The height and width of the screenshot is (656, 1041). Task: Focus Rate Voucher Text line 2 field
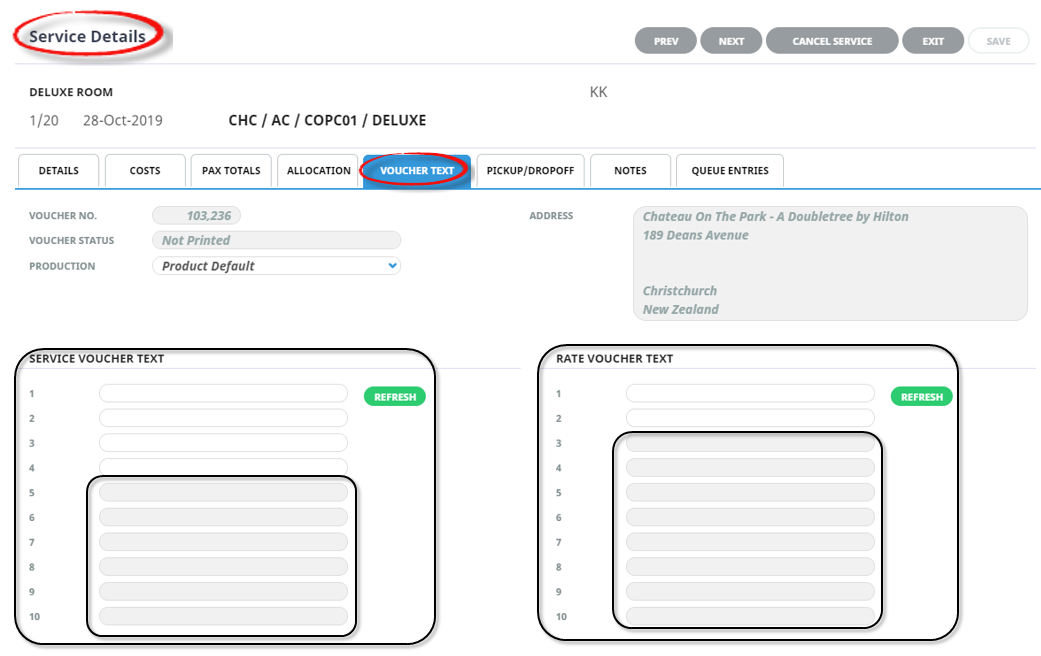coord(750,418)
